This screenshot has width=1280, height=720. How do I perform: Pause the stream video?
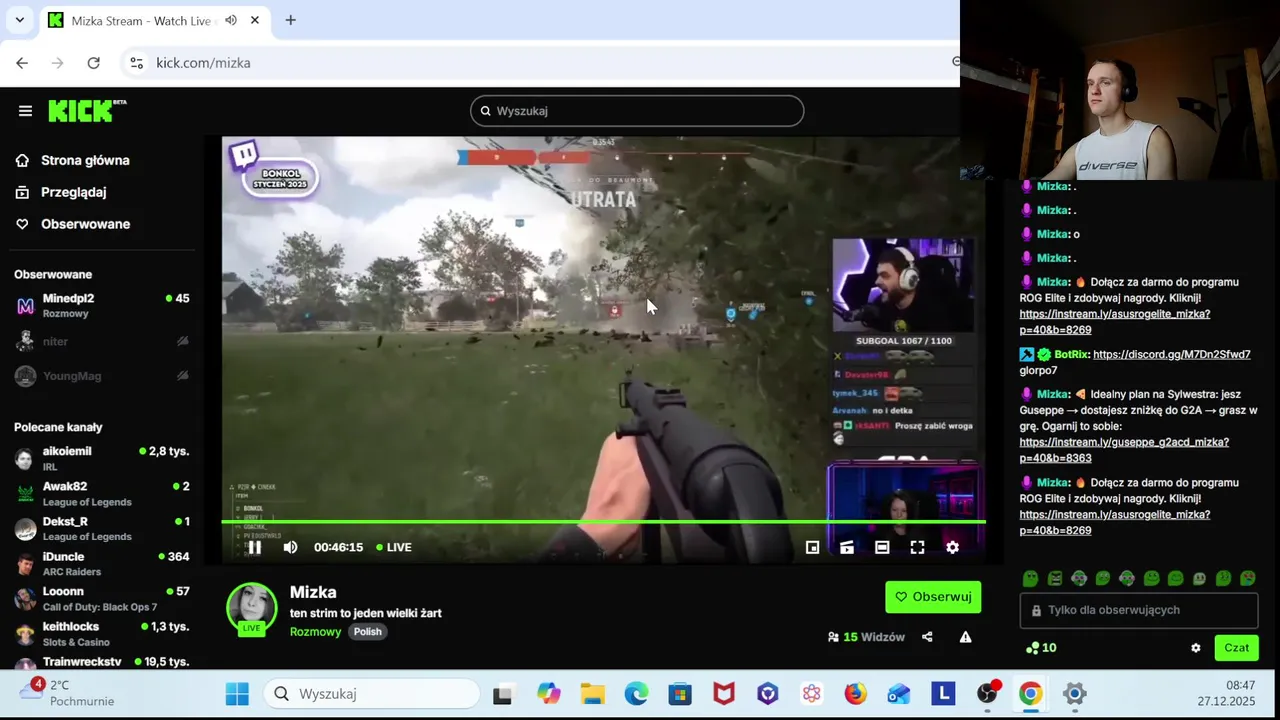point(254,547)
